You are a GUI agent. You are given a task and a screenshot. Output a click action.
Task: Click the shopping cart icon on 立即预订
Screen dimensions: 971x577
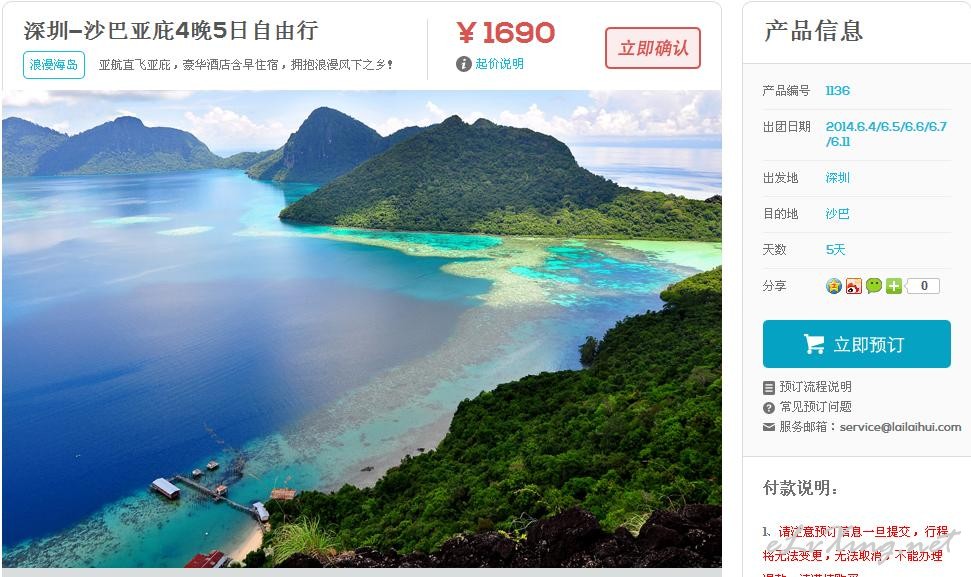click(x=814, y=344)
